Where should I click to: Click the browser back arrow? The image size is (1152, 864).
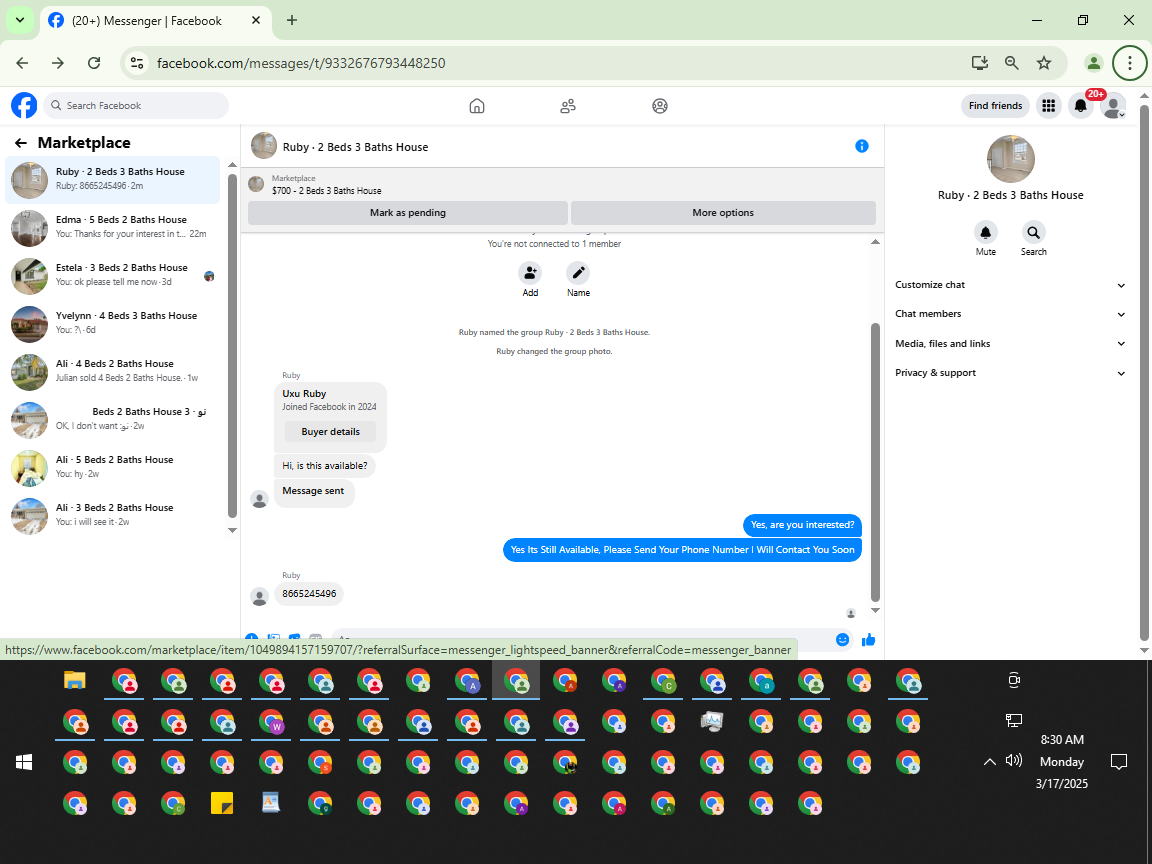(x=22, y=63)
